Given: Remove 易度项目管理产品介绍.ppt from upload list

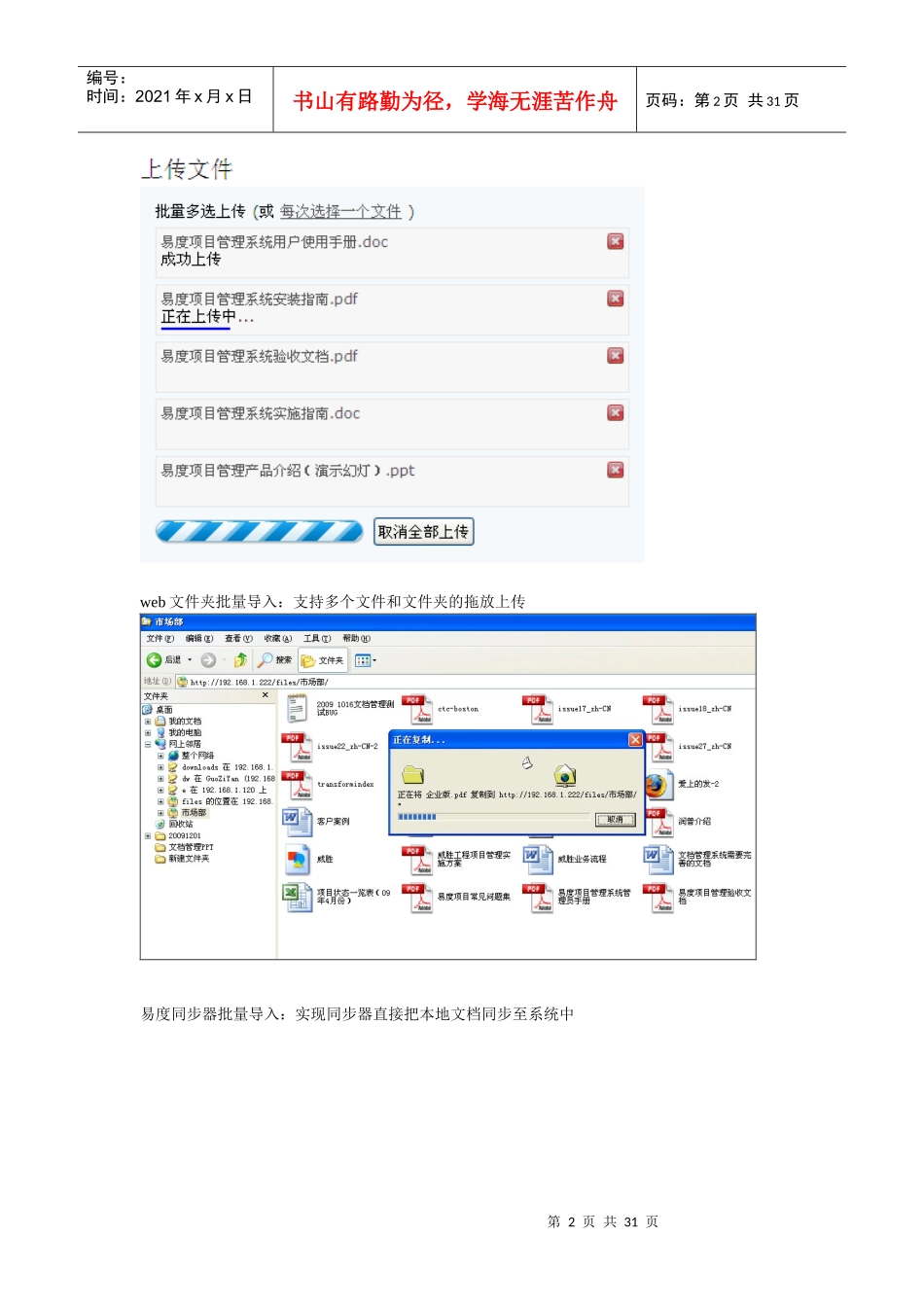Looking at the screenshot, I should click(x=615, y=470).
